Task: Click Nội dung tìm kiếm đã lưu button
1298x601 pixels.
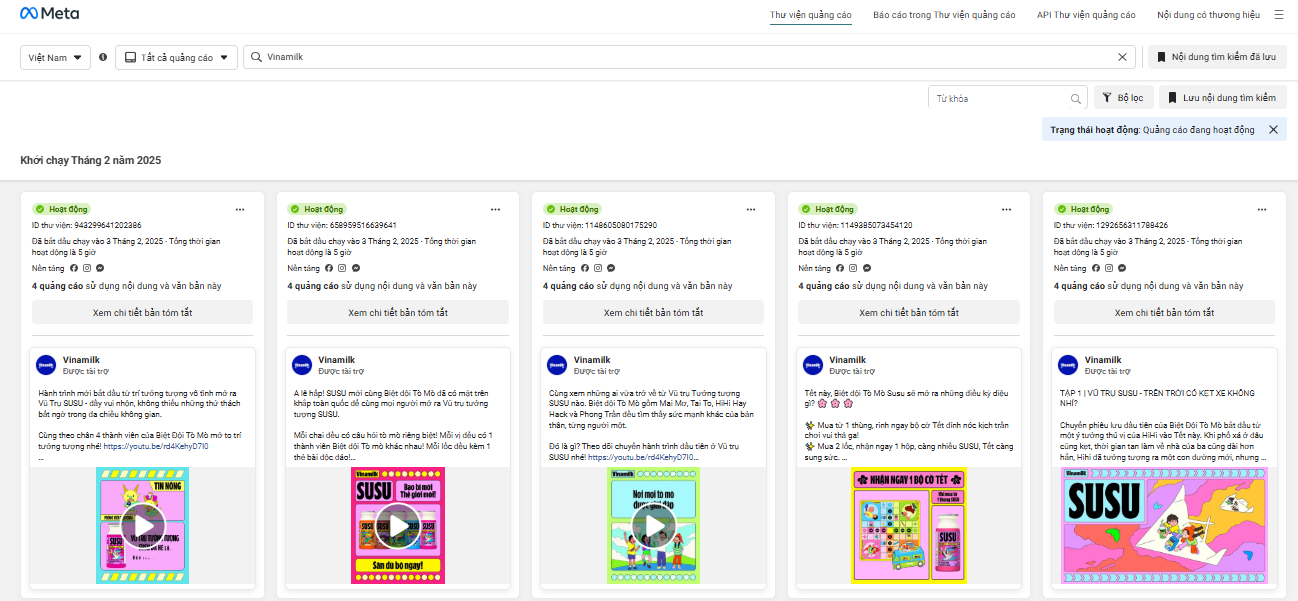Action: [1216, 57]
